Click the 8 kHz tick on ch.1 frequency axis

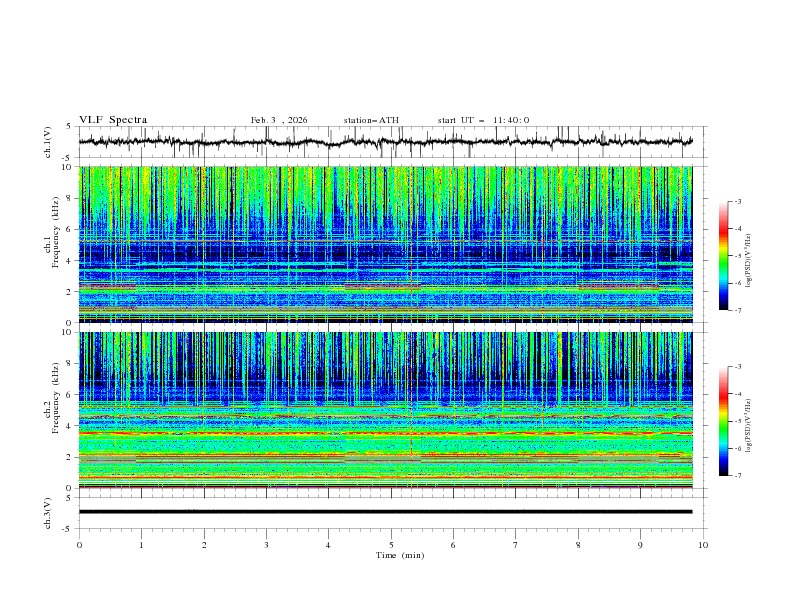pos(70,198)
